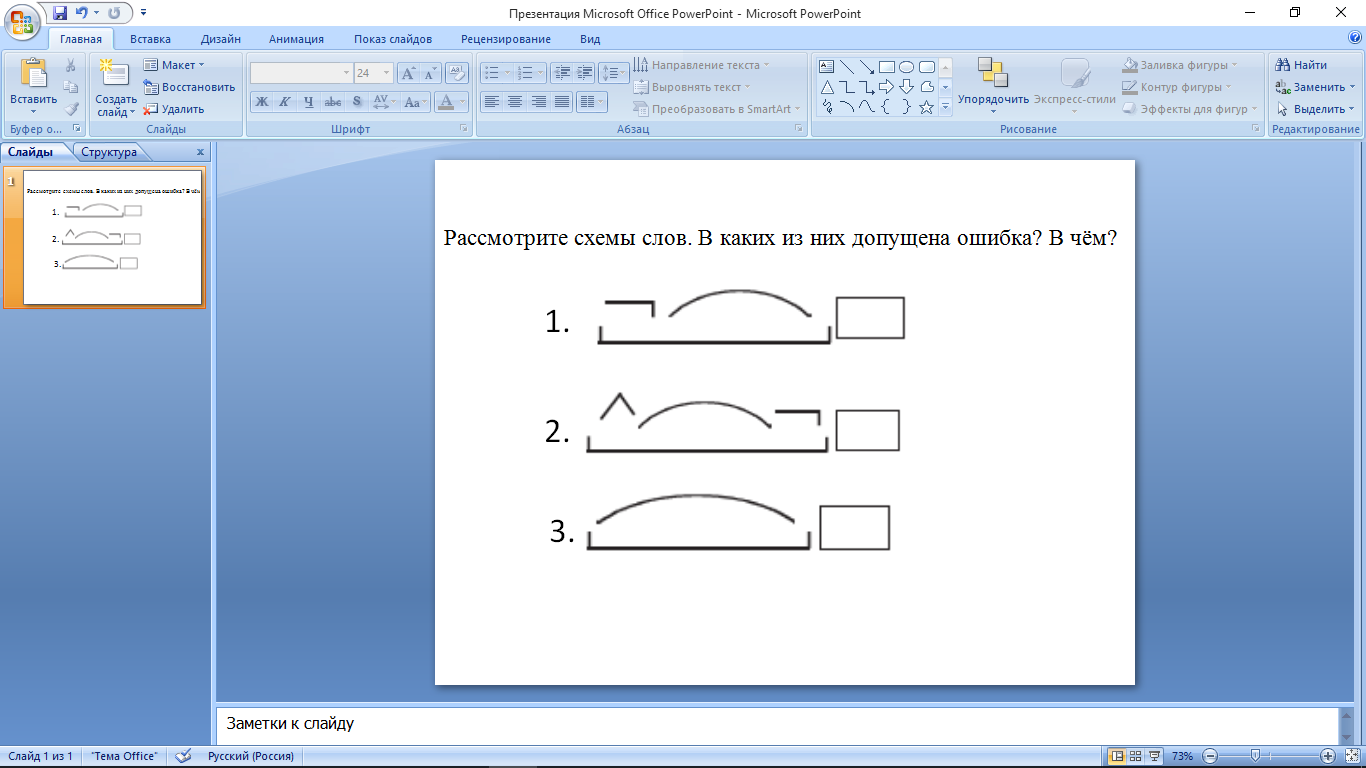Click the Вставить paste icon
This screenshot has width=1366, height=768.
[x=33, y=75]
